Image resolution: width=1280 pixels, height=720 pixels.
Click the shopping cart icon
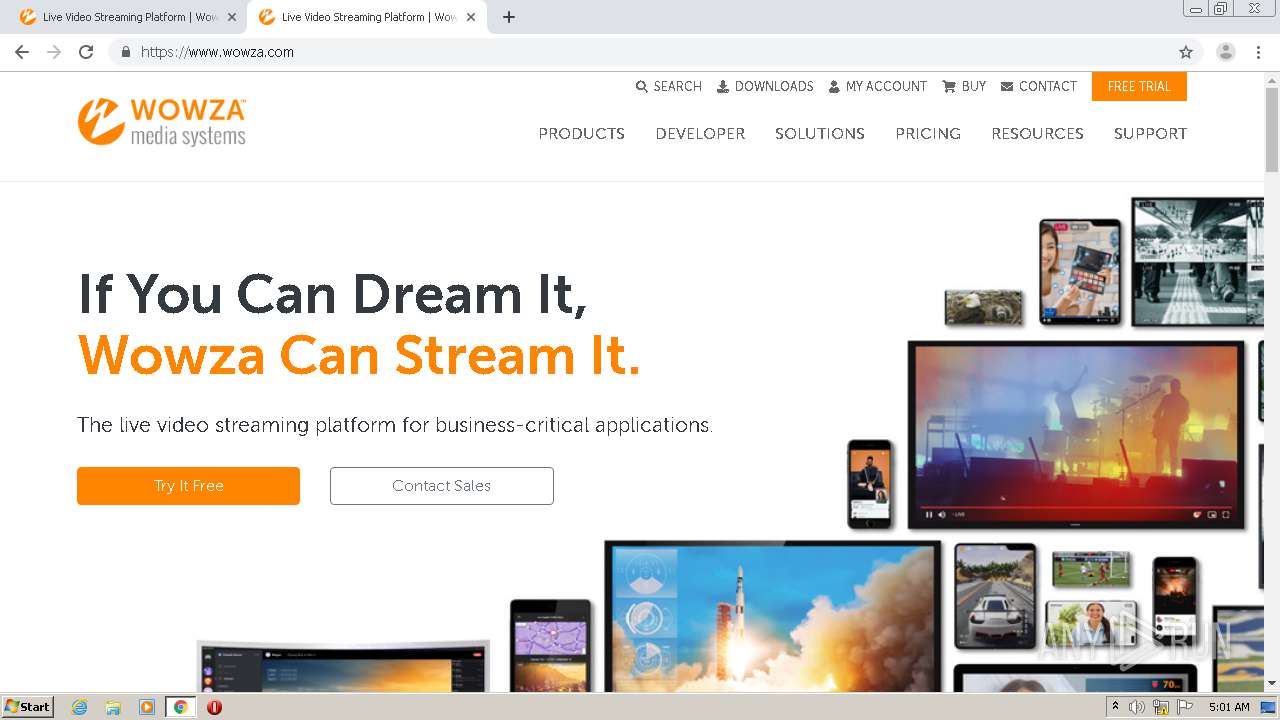[949, 87]
